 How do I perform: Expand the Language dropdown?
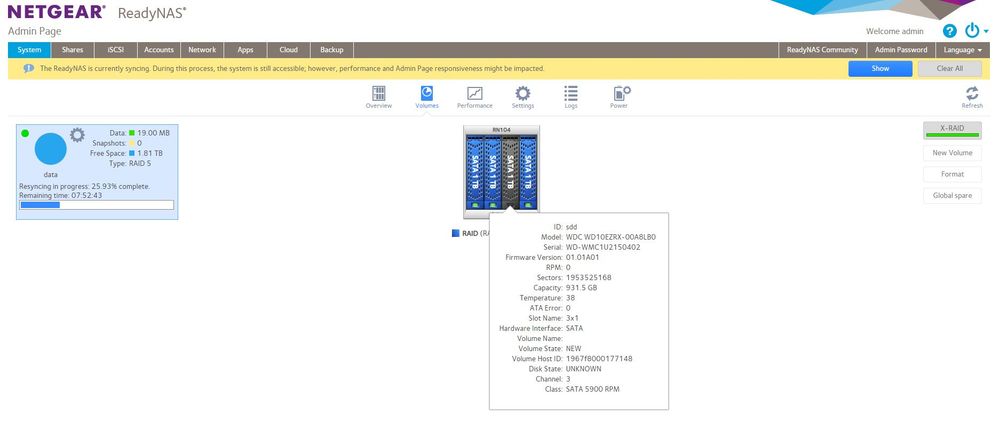[963, 50]
